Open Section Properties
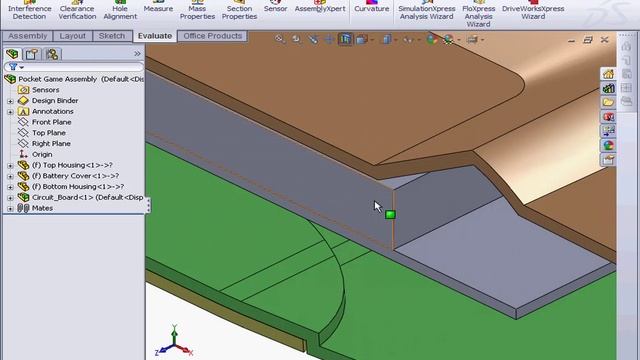 pyautogui.click(x=239, y=10)
